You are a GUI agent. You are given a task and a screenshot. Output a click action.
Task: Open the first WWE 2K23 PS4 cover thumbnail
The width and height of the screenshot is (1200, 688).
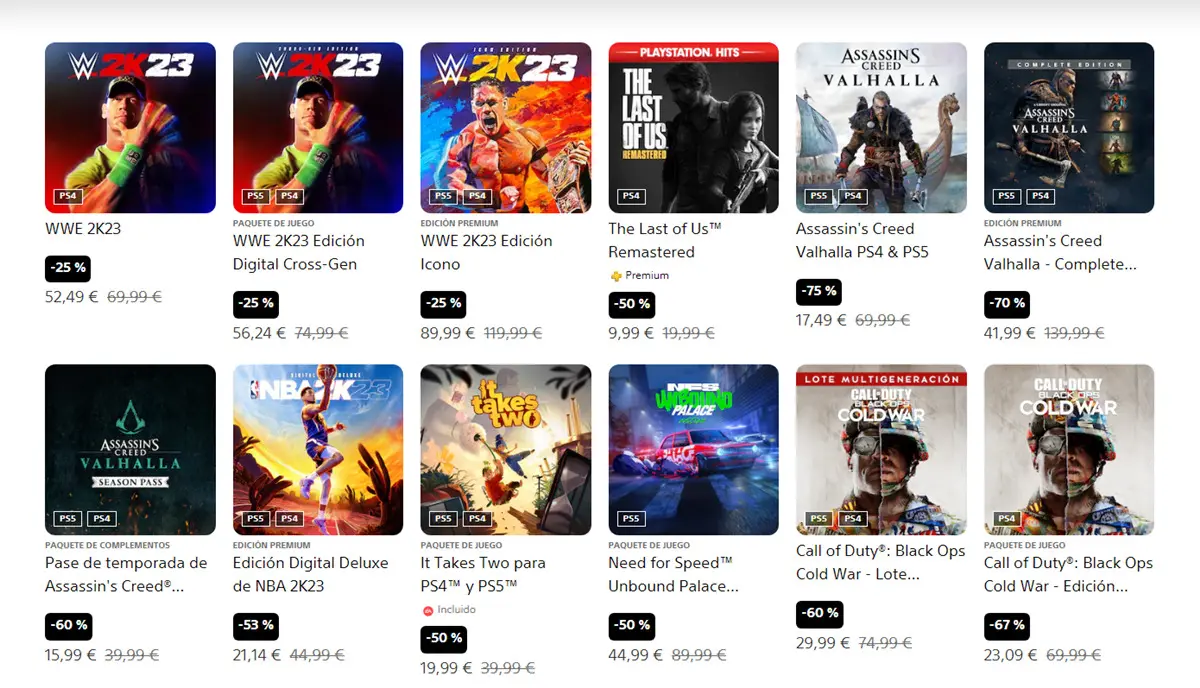[130, 127]
